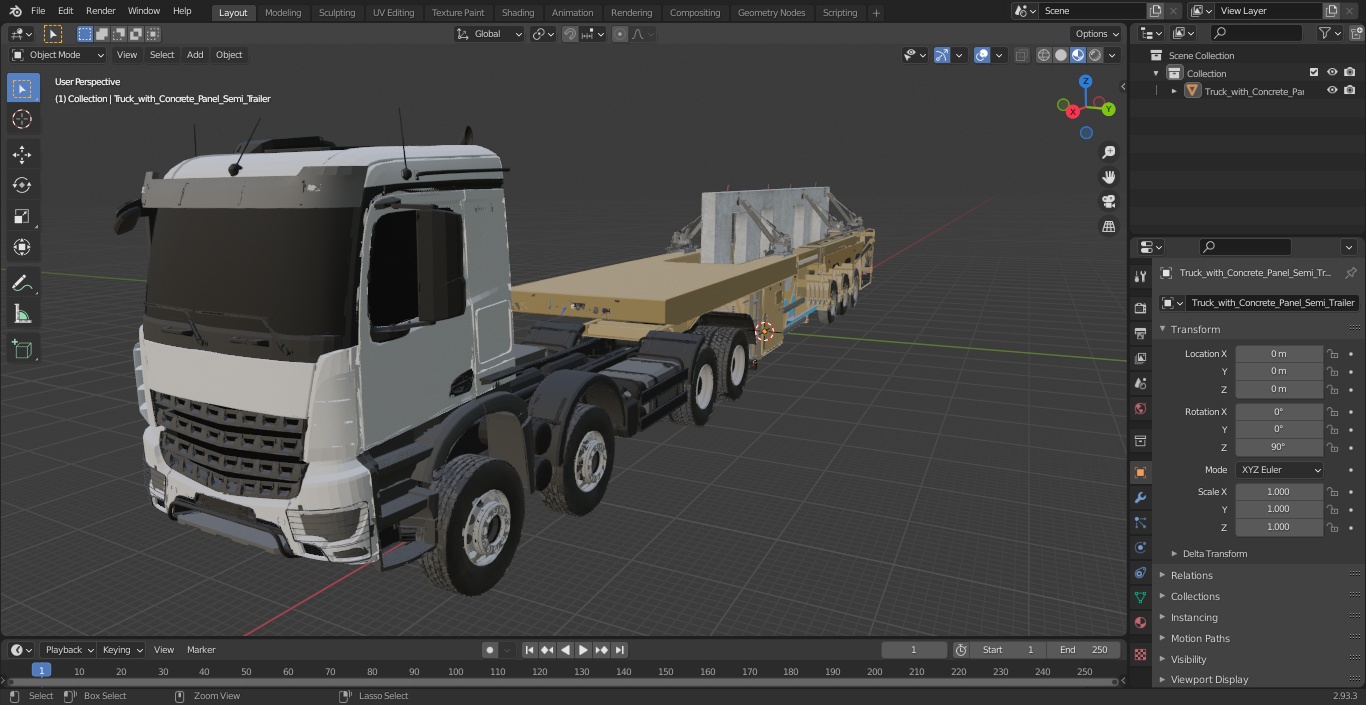Toggle camera view icon
The width and height of the screenshot is (1366, 705).
pos(1108,202)
